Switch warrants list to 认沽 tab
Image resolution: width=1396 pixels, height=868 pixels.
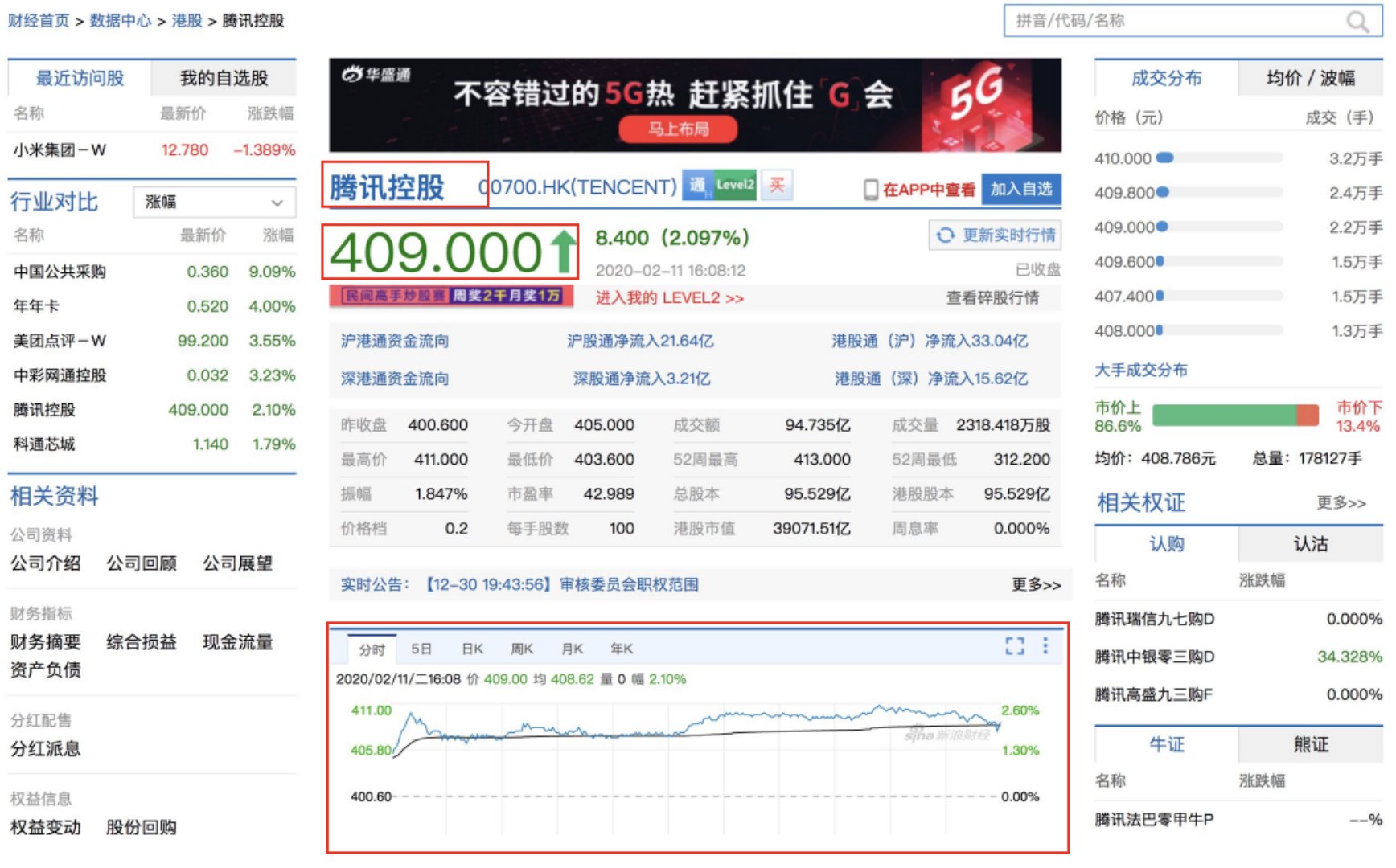pos(1311,544)
